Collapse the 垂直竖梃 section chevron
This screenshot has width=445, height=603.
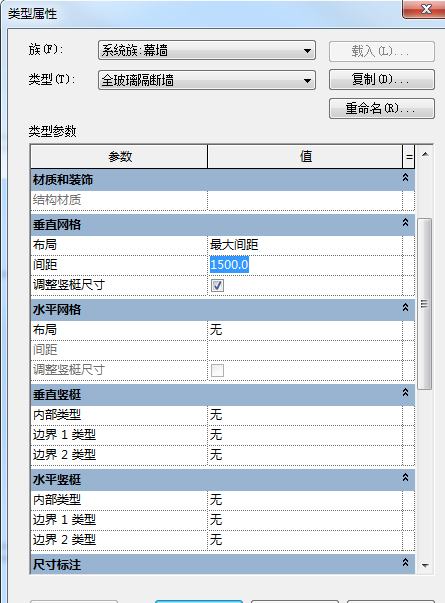405,393
